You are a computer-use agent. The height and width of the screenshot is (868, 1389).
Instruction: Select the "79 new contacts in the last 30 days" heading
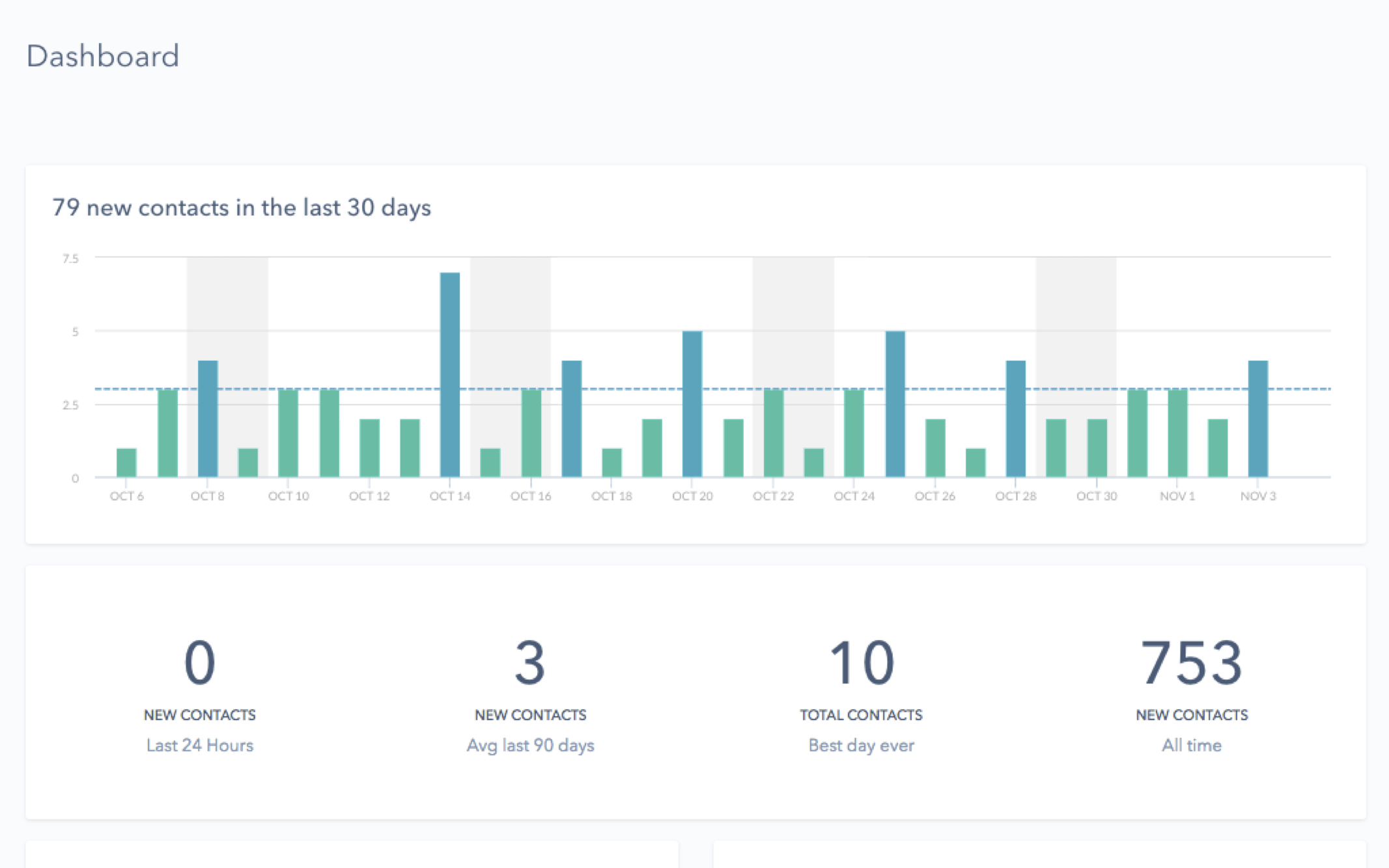click(x=242, y=207)
